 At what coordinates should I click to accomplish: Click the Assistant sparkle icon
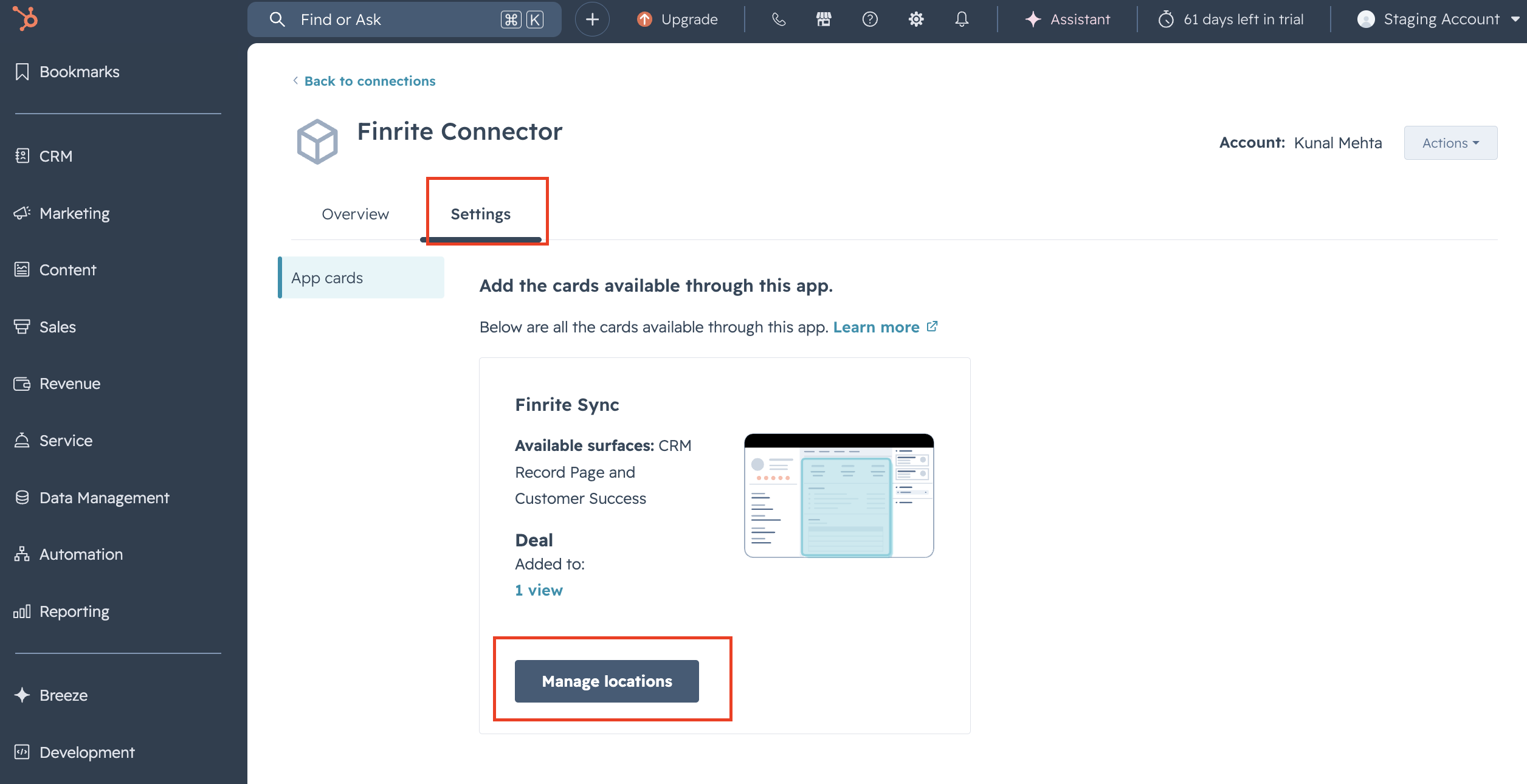[1033, 19]
